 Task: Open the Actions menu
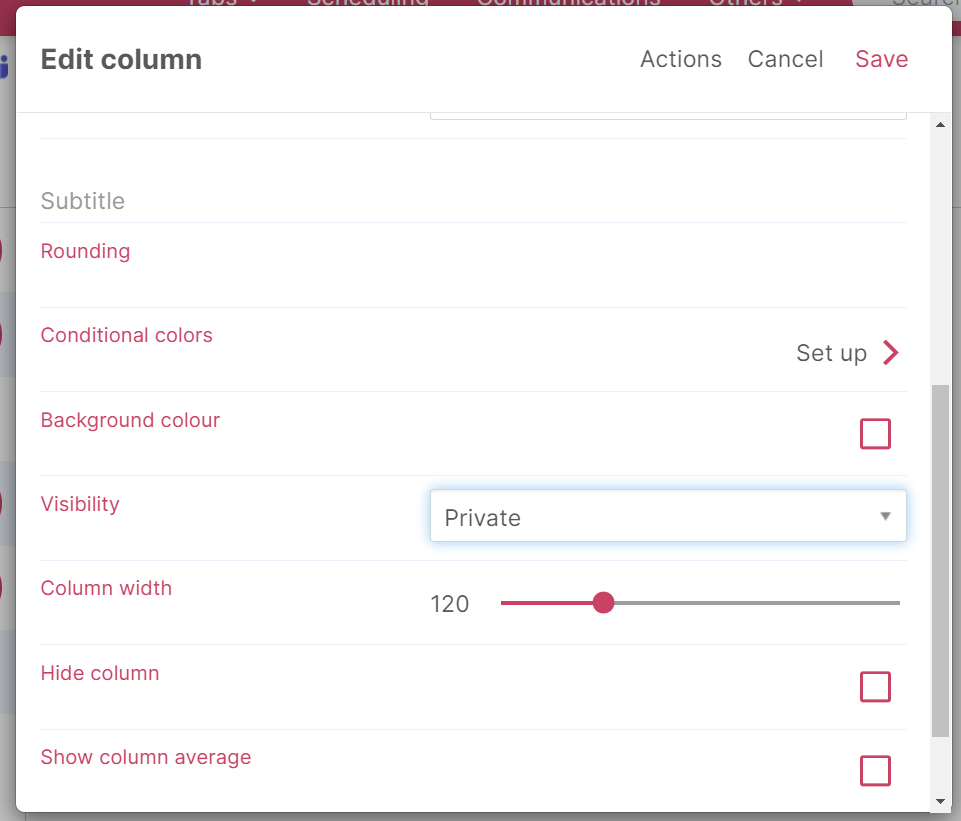click(681, 59)
